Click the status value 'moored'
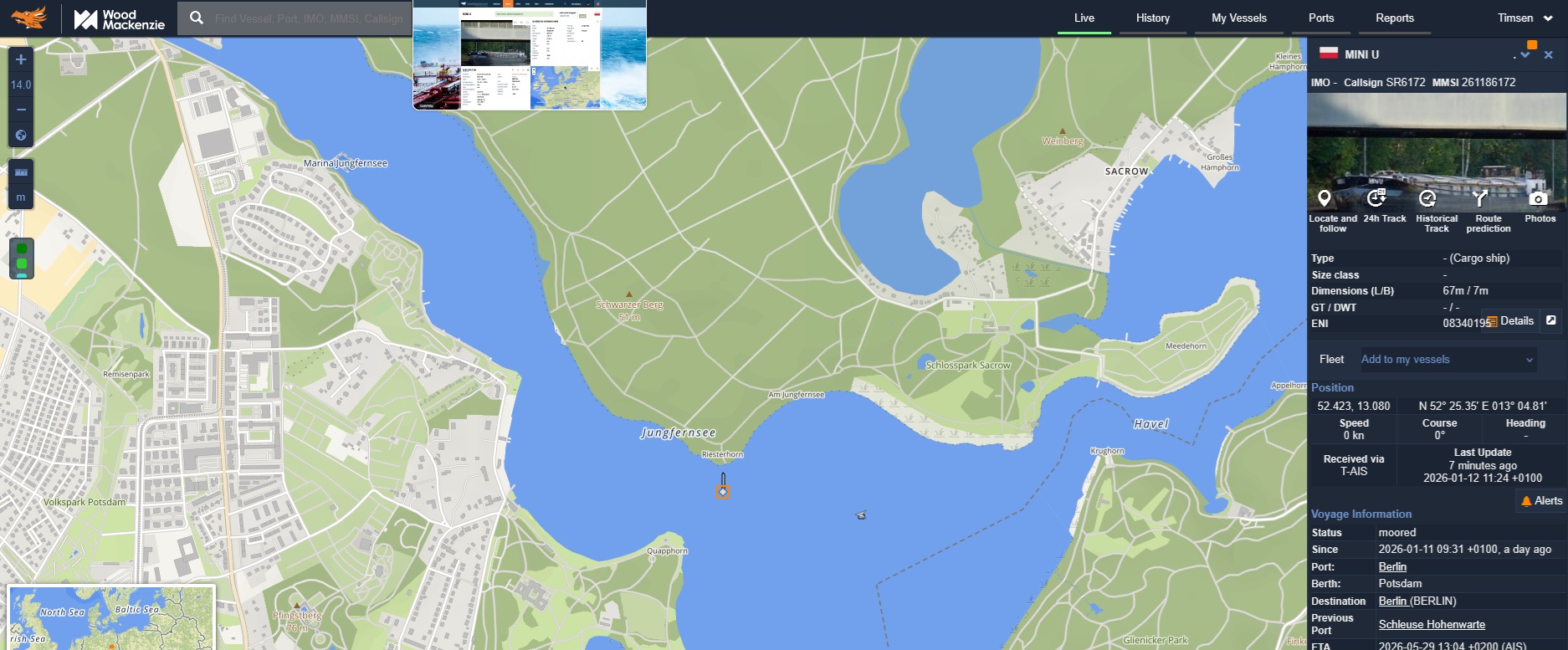1568x650 pixels. (x=1397, y=533)
